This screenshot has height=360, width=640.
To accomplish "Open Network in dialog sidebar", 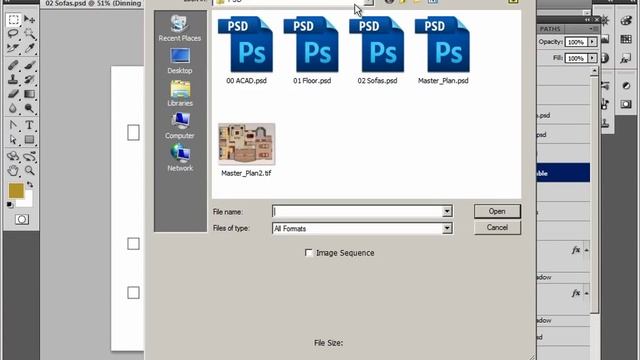I will (x=180, y=158).
